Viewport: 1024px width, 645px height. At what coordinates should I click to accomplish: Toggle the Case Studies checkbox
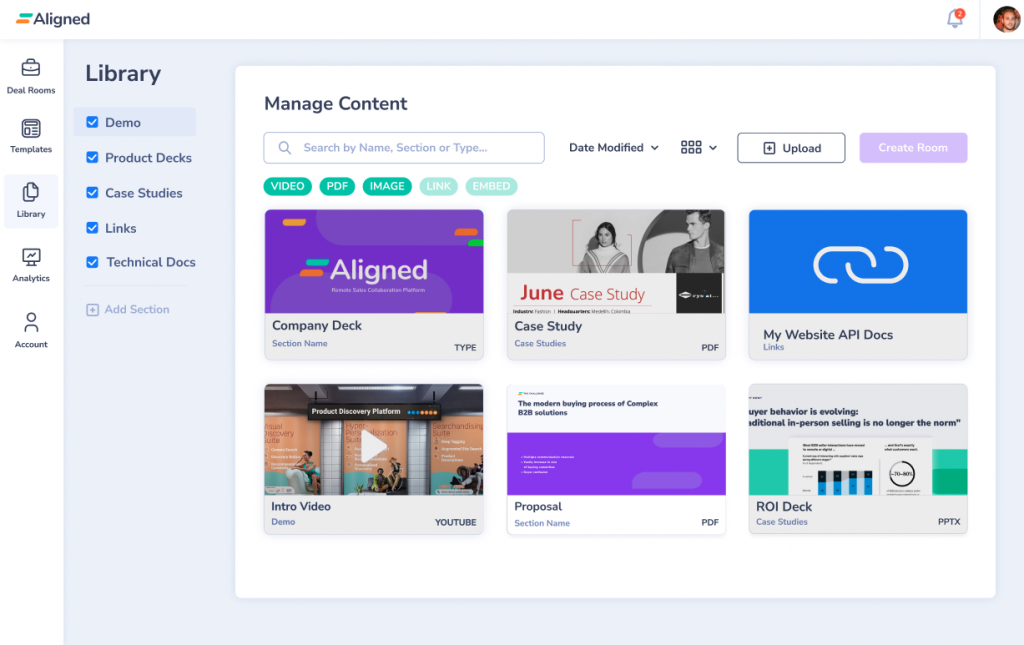tap(94, 192)
